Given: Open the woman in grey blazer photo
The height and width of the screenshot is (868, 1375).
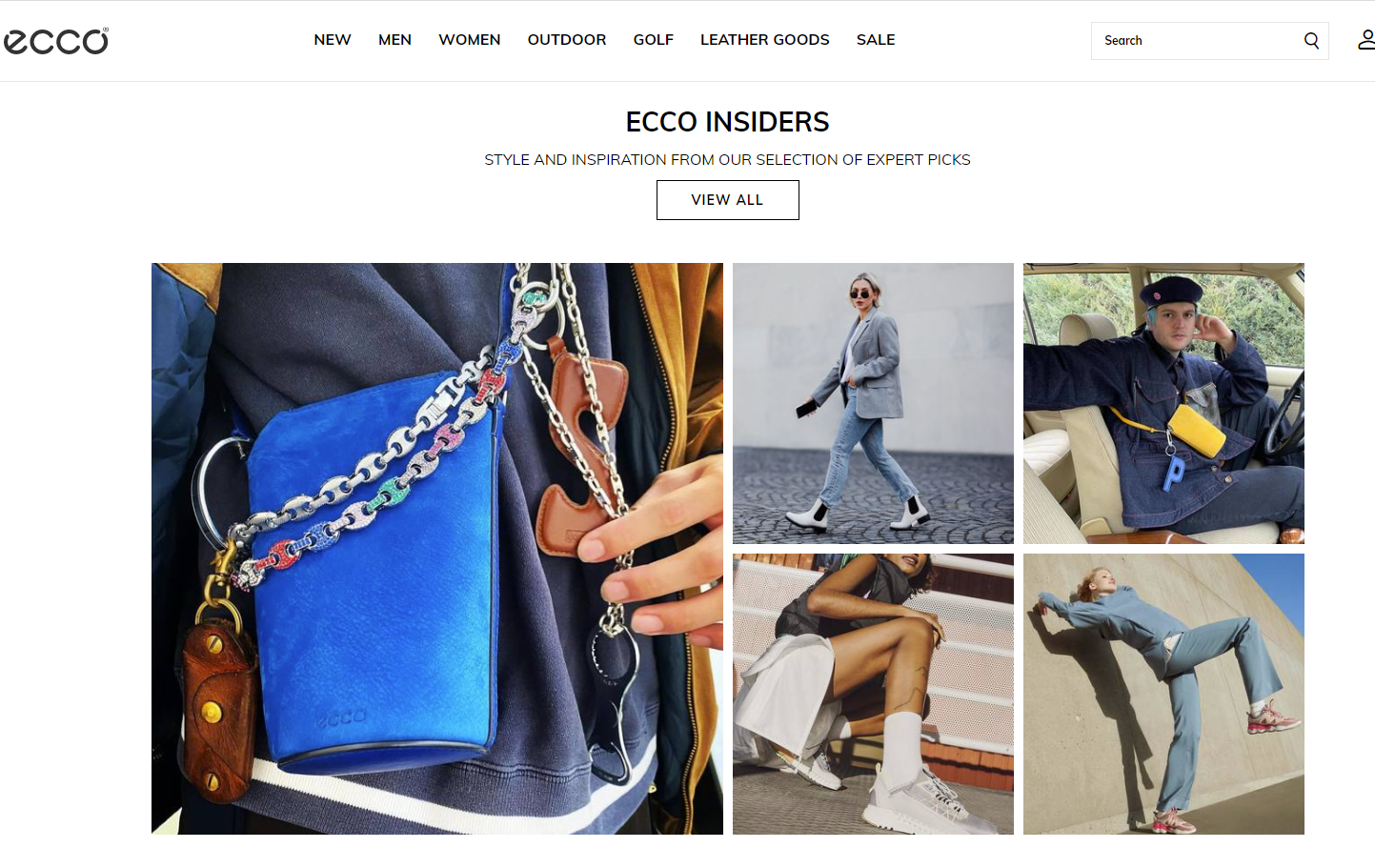Looking at the screenshot, I should [x=873, y=403].
